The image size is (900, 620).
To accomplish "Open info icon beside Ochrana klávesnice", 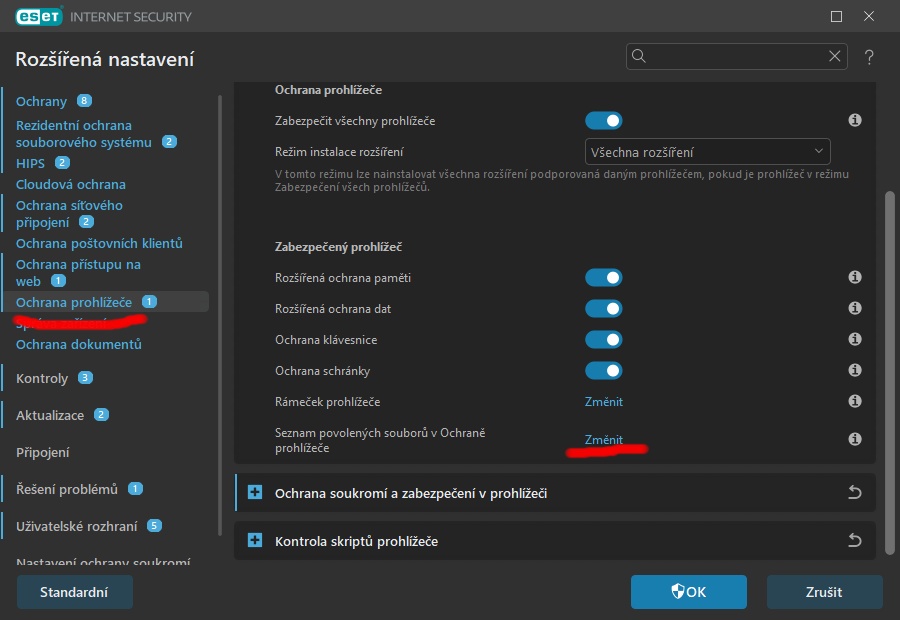I will (x=855, y=339).
